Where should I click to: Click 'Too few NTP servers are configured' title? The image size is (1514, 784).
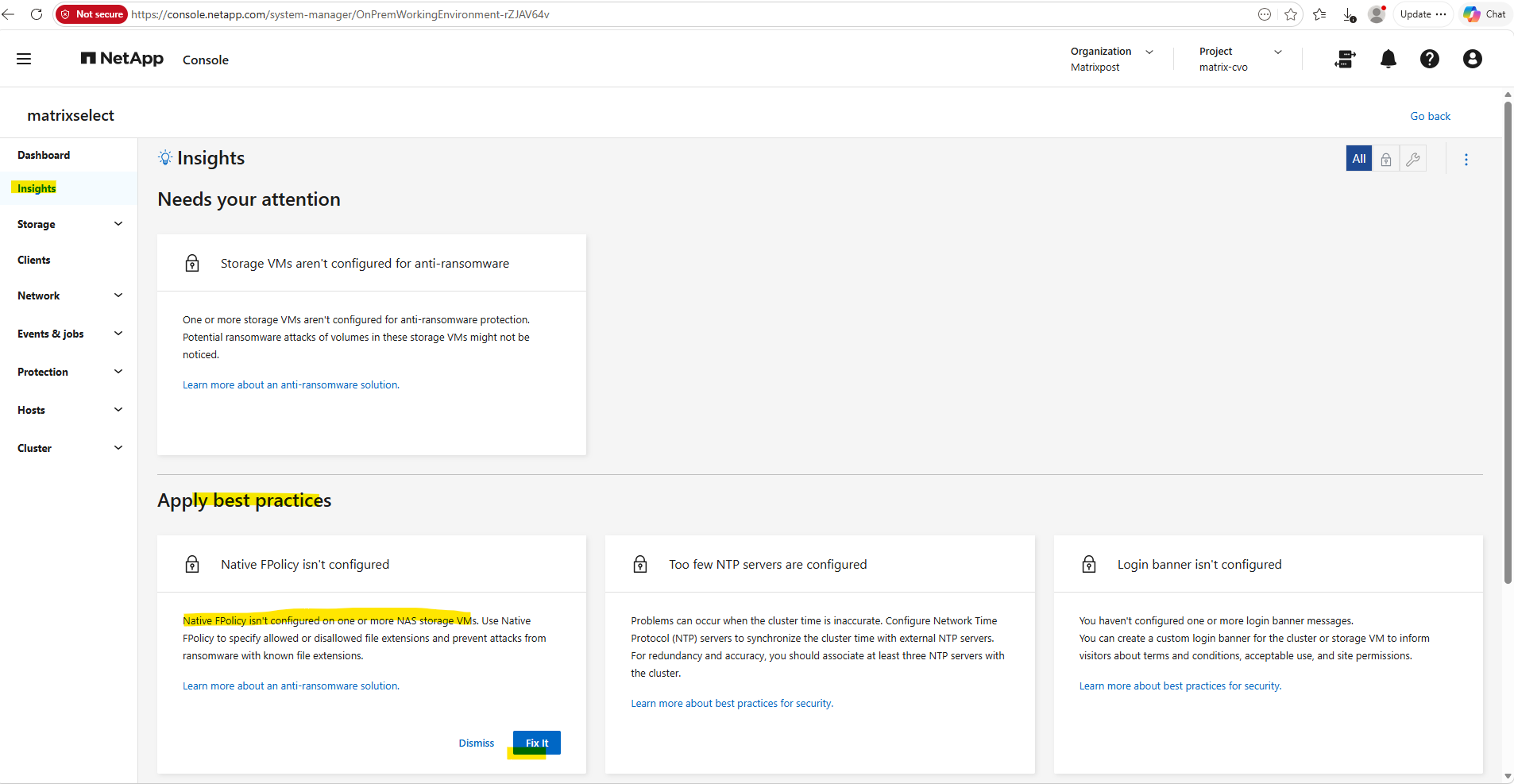tap(767, 564)
